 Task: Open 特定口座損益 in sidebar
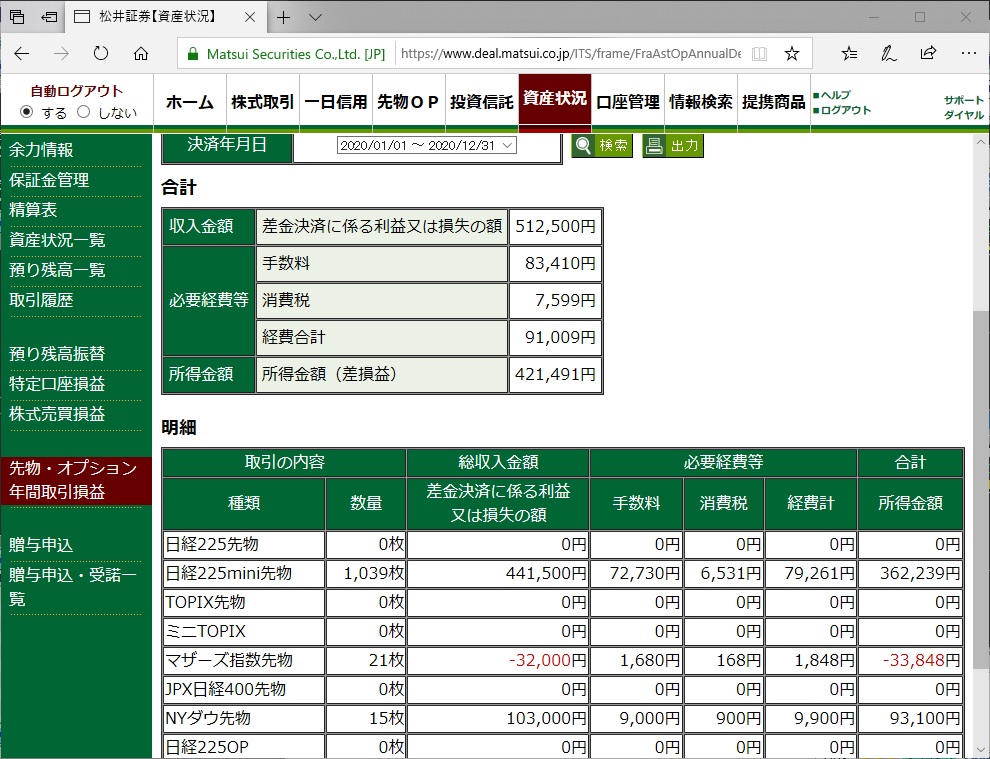[57, 384]
